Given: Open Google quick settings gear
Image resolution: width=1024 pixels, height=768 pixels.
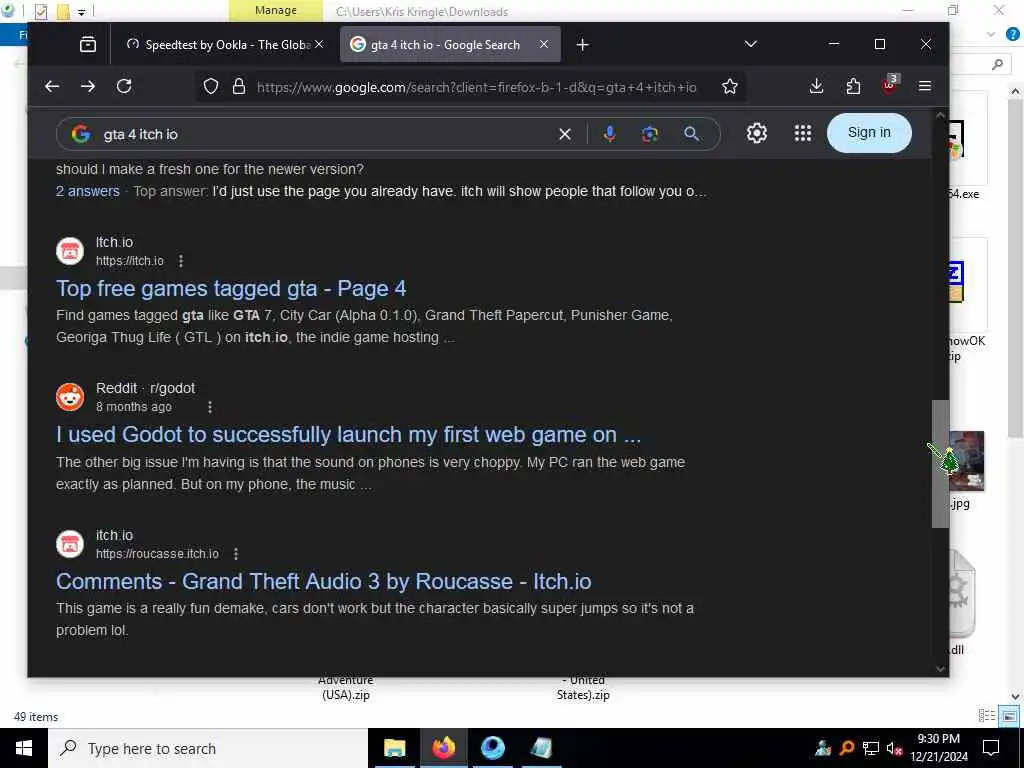Looking at the screenshot, I should (756, 133).
